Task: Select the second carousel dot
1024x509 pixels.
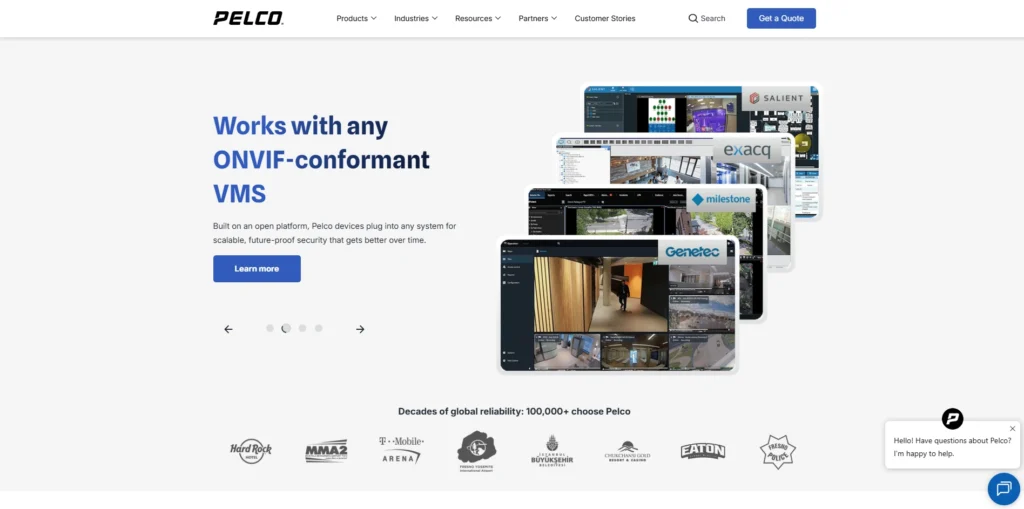Action: 286,328
